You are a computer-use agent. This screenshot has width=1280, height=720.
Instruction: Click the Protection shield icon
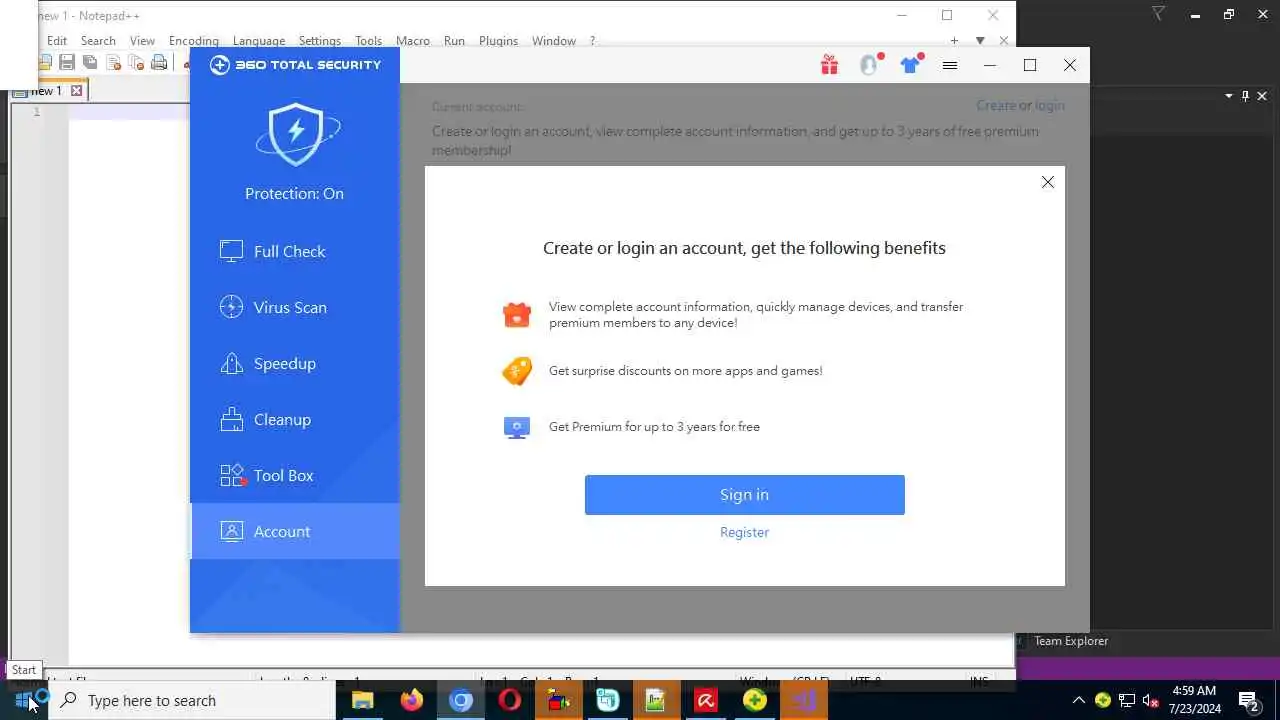(x=296, y=134)
